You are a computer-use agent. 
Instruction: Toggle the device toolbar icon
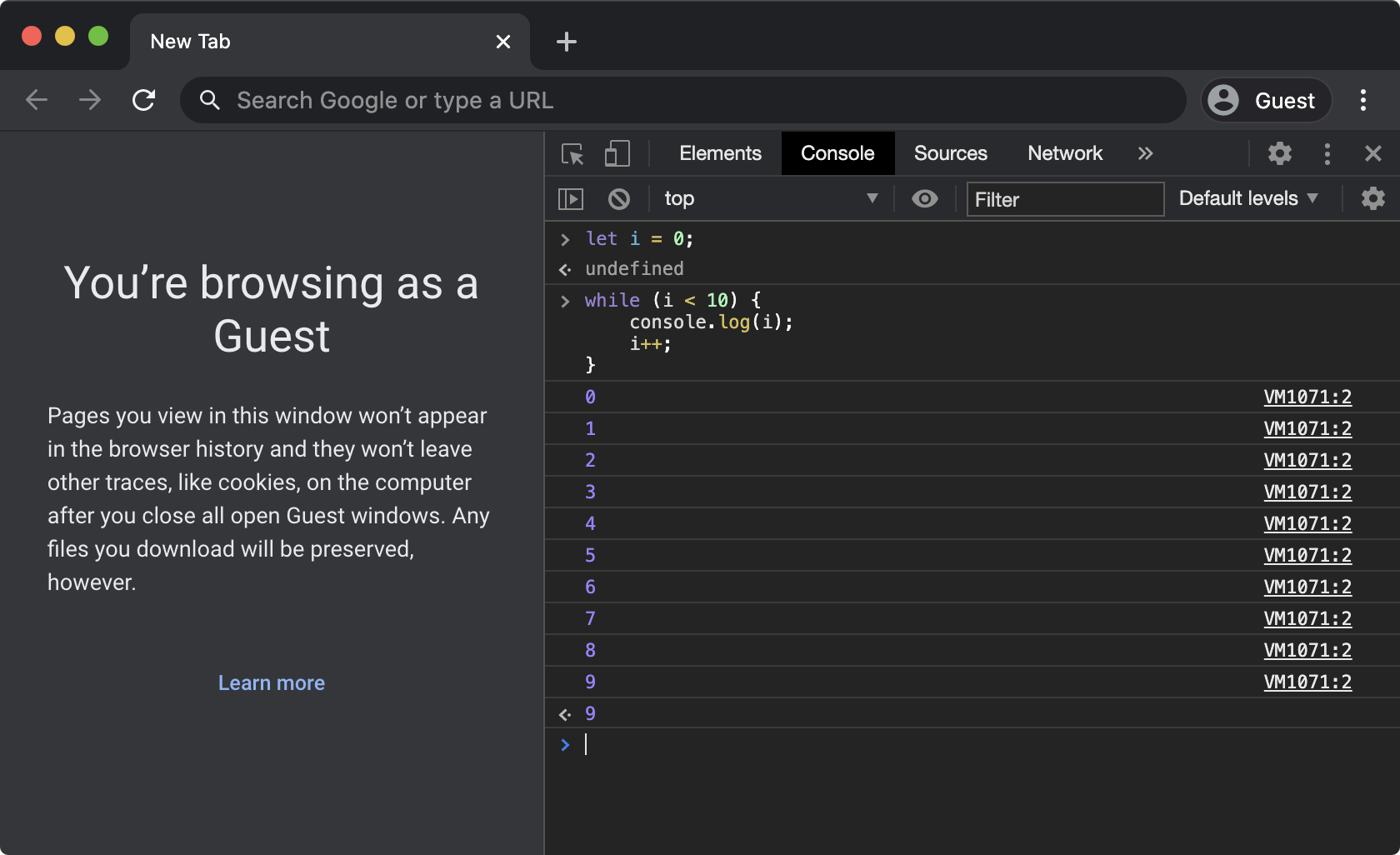coord(617,154)
